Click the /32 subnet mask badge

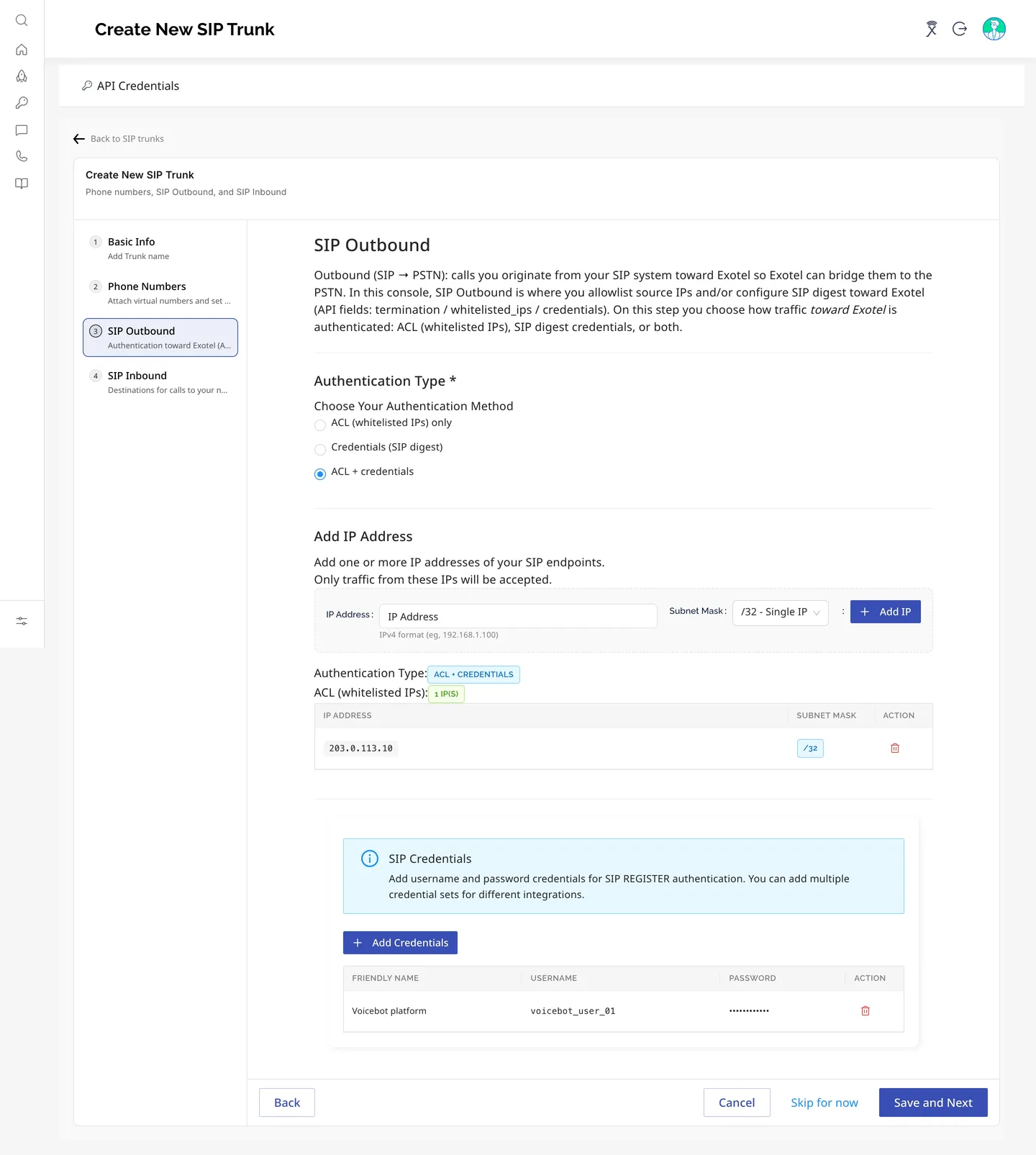810,748
